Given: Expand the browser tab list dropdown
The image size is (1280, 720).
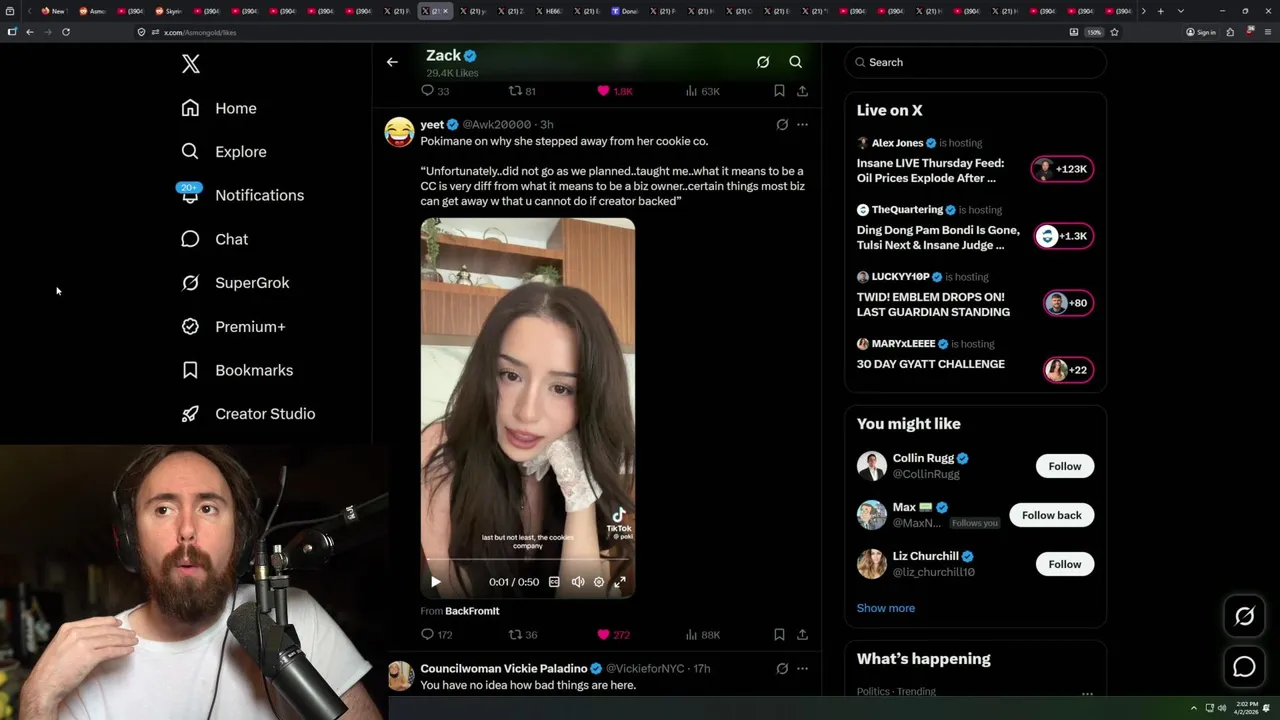Looking at the screenshot, I should pyautogui.click(x=1180, y=11).
